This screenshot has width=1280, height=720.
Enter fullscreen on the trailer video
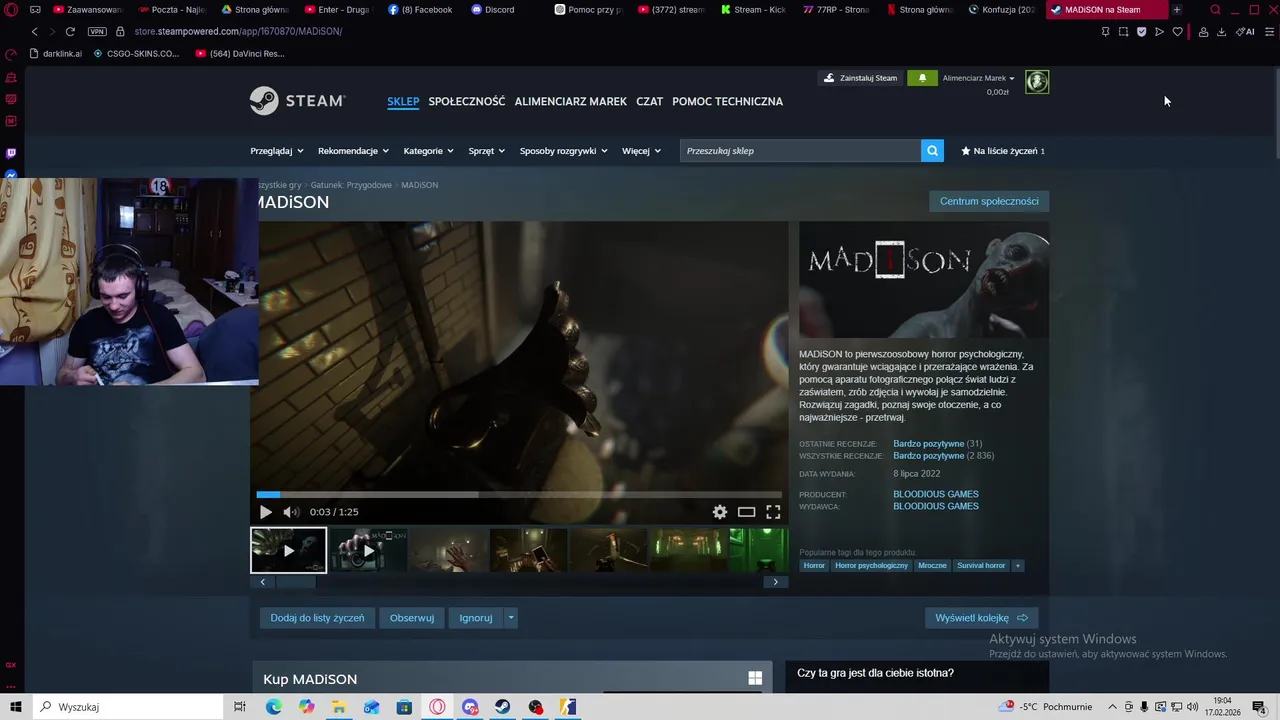click(773, 512)
